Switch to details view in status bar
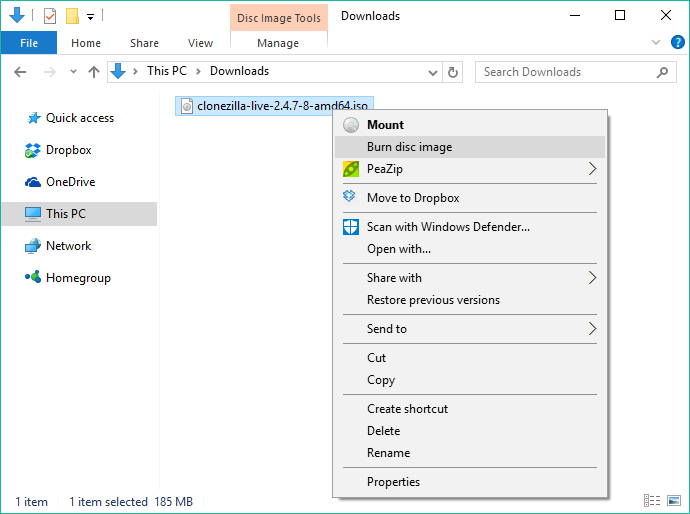The height and width of the screenshot is (514, 690). pyautogui.click(x=652, y=501)
